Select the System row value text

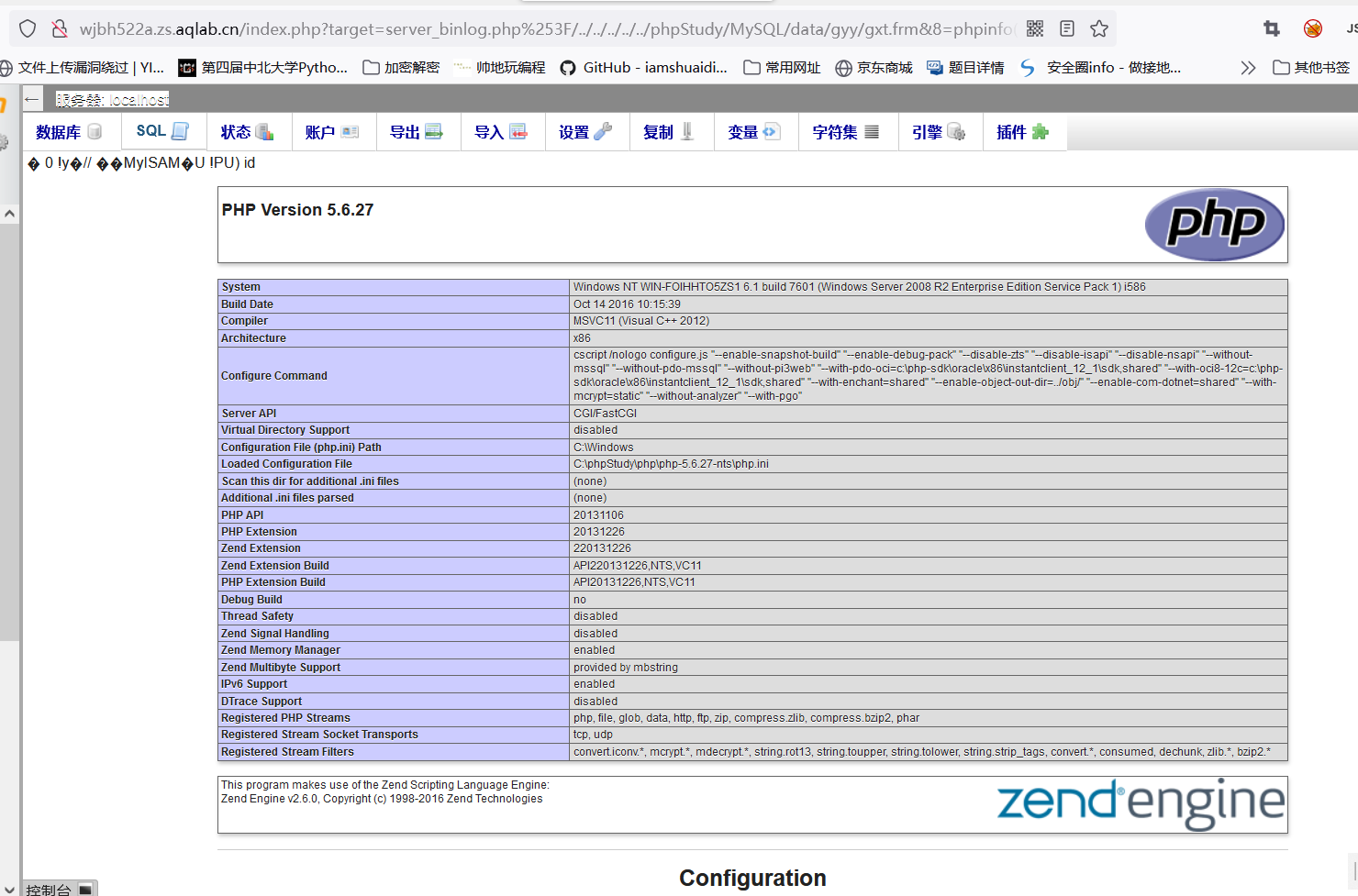[x=859, y=287]
